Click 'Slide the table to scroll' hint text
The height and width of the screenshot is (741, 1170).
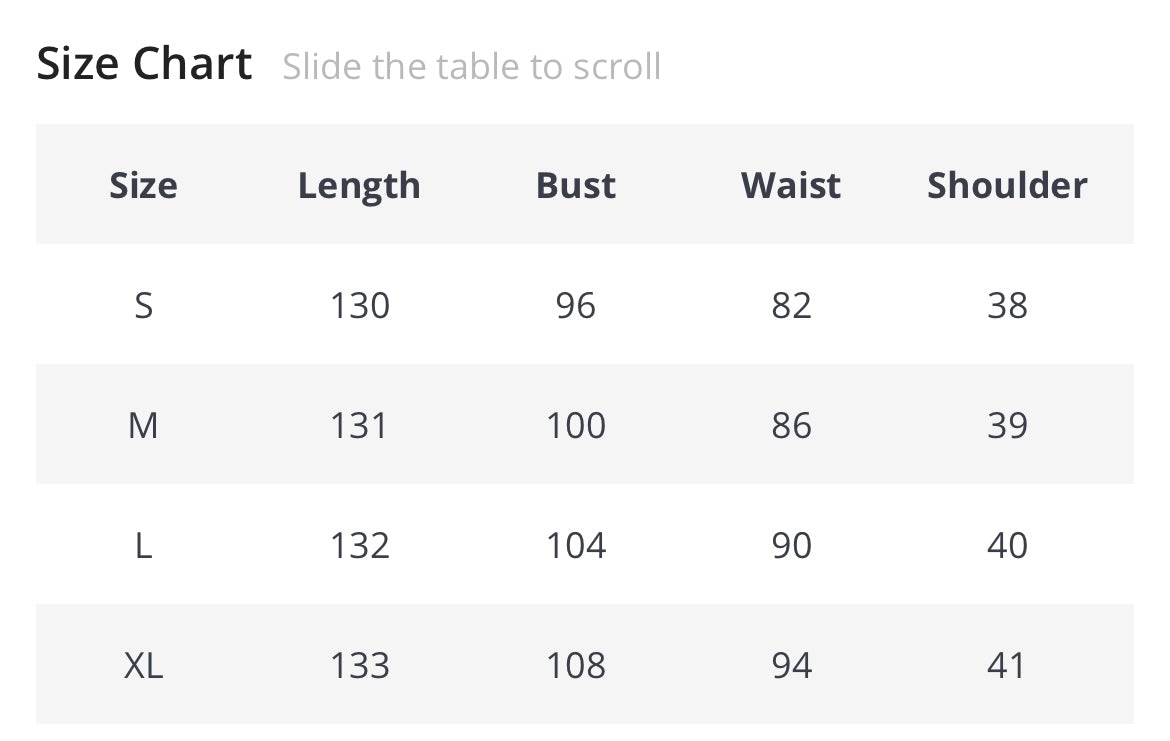(x=471, y=67)
